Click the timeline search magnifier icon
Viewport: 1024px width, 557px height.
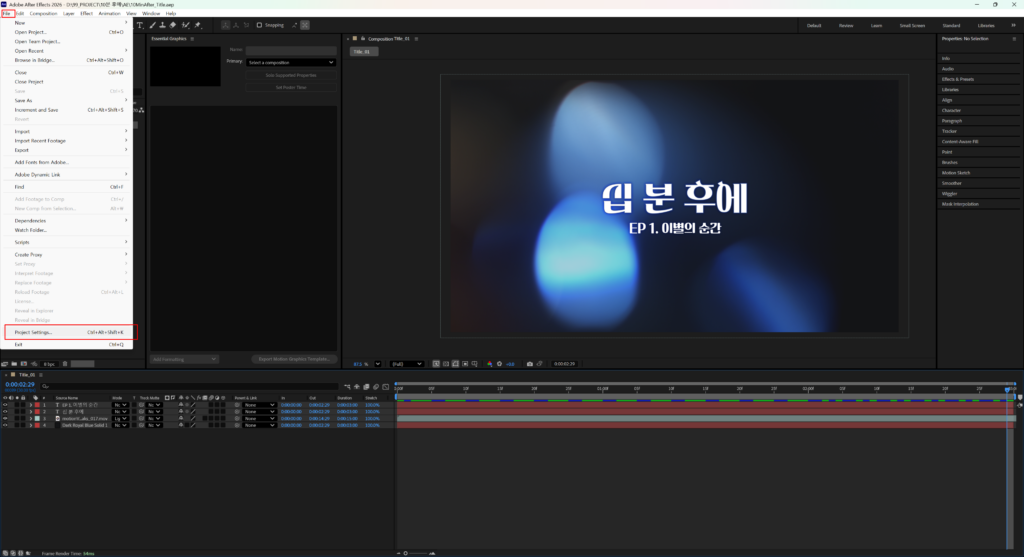pyautogui.click(x=46, y=385)
